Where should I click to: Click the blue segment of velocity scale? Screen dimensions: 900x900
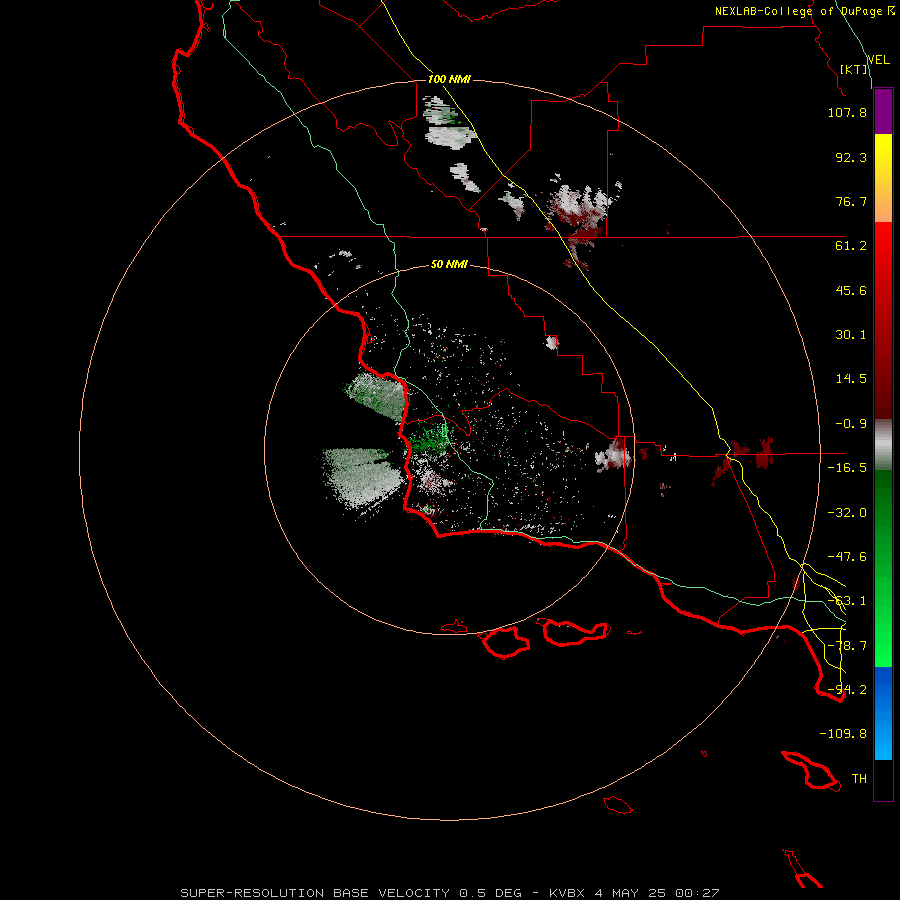(883, 713)
